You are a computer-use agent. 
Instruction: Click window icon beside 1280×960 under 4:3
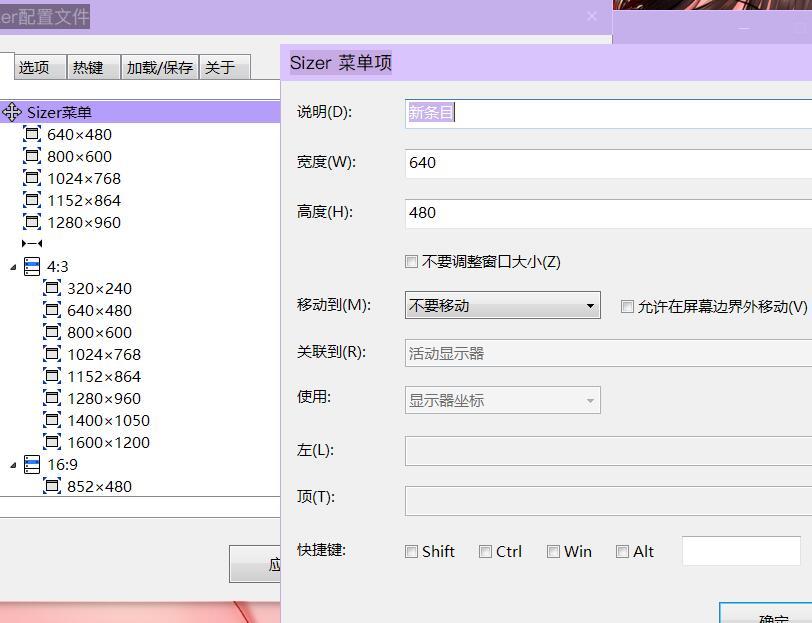click(x=52, y=398)
